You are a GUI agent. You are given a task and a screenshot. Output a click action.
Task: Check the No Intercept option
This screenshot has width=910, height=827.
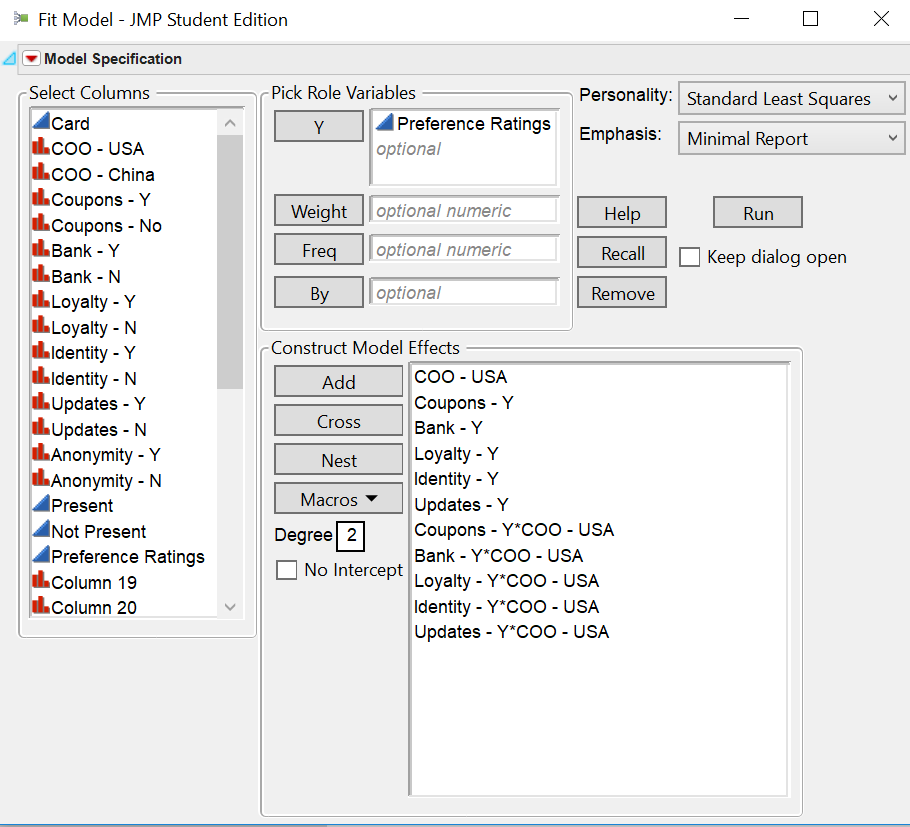click(x=287, y=569)
